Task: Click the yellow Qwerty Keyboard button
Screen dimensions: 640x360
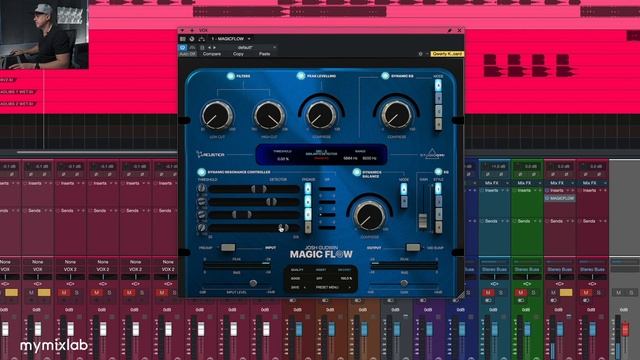Action: click(447, 54)
